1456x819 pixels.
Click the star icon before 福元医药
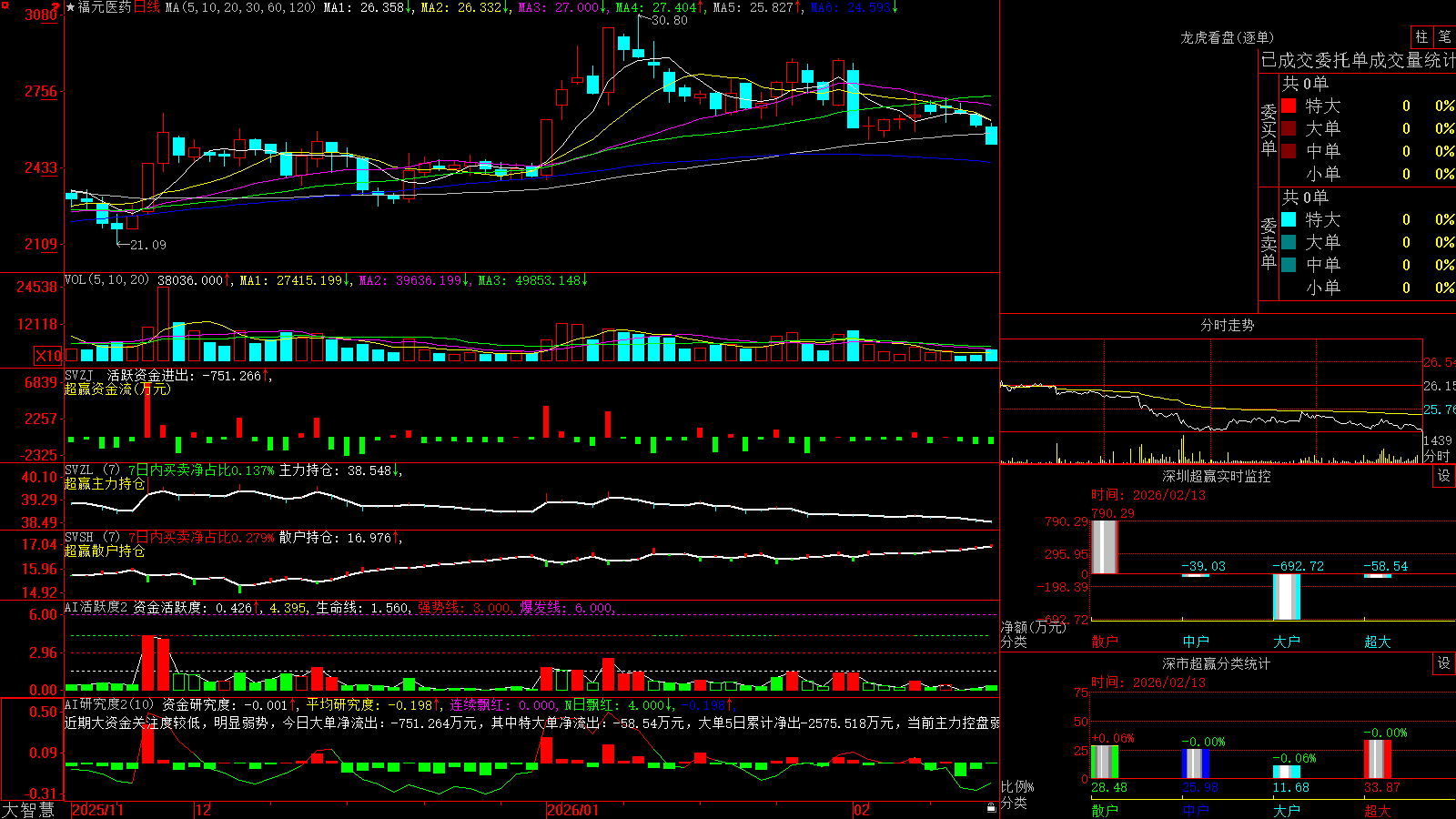pyautogui.click(x=70, y=7)
